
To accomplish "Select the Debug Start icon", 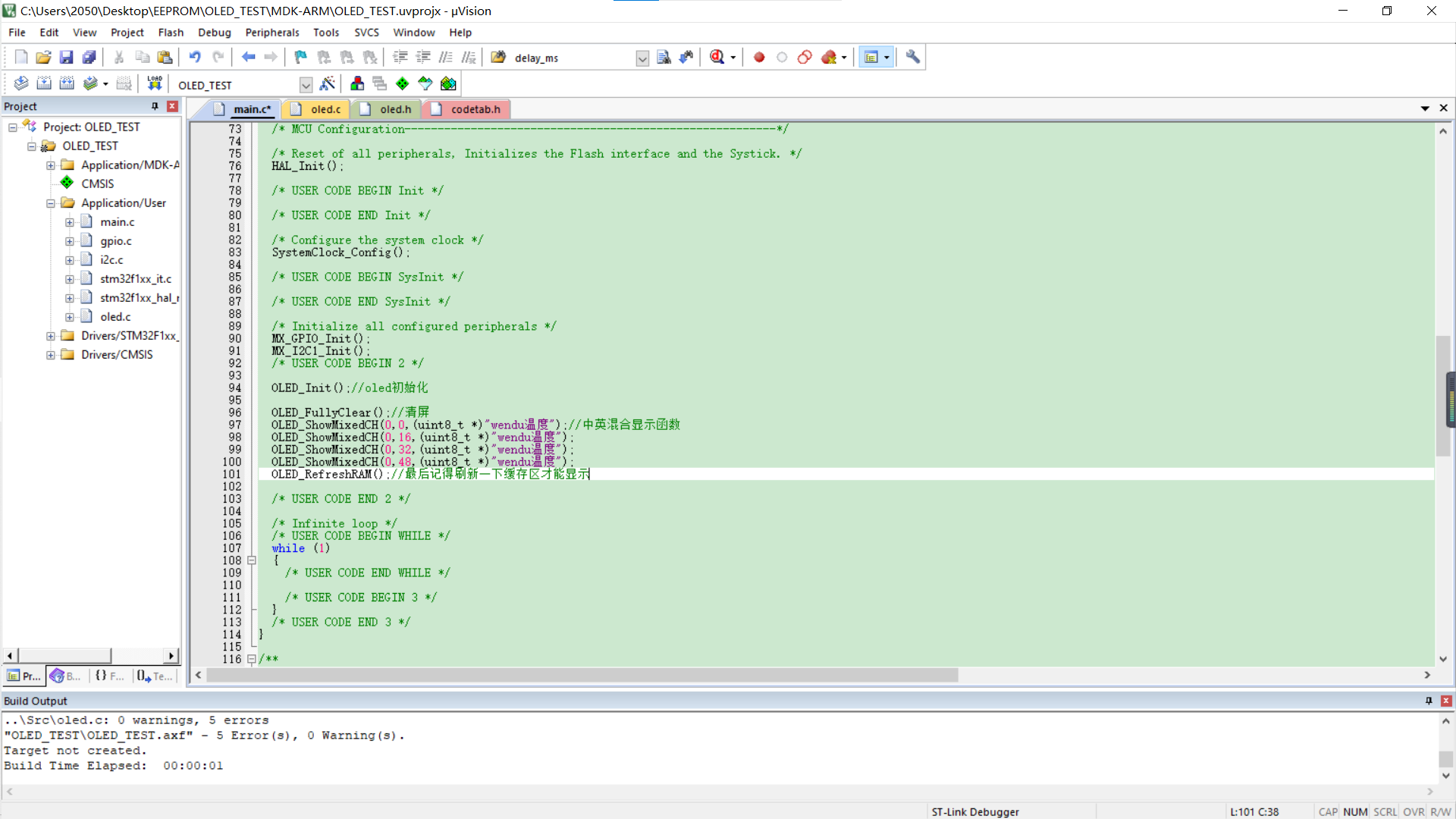I will 716,57.
